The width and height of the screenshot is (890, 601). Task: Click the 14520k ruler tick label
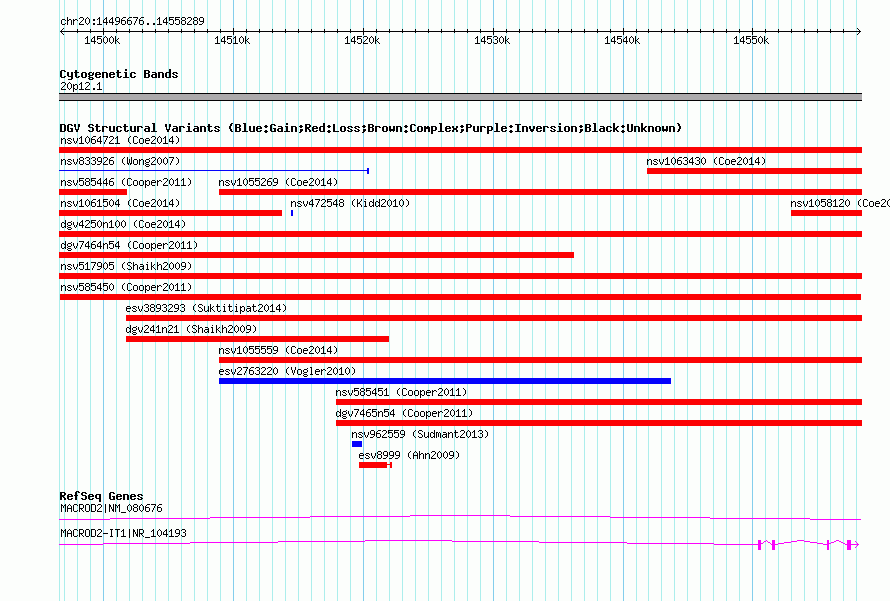[x=362, y=40]
